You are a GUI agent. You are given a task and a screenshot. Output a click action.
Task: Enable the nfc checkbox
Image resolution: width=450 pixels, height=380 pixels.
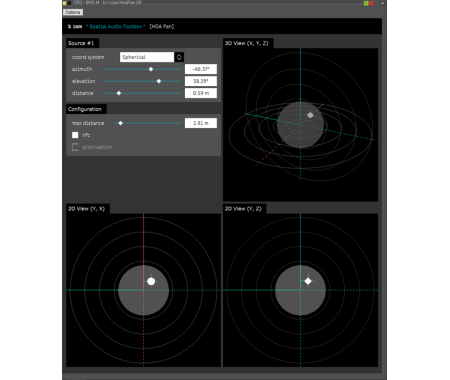coord(75,135)
